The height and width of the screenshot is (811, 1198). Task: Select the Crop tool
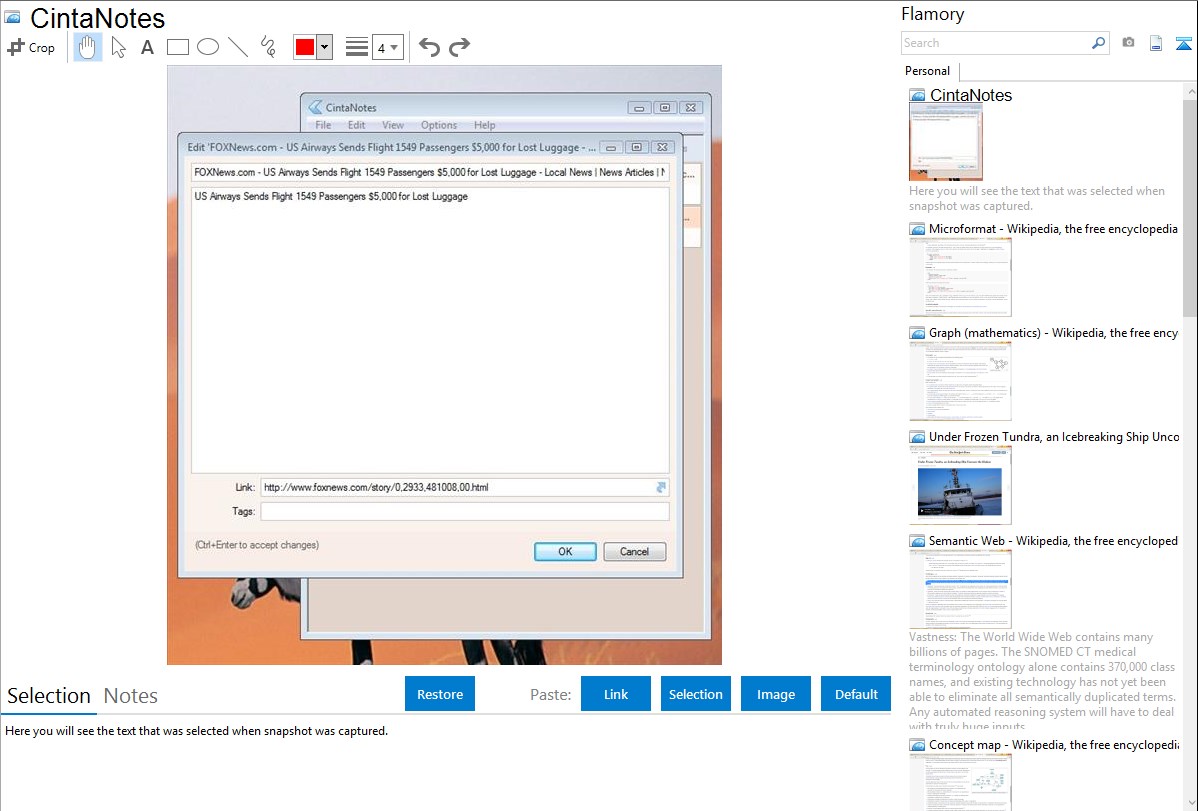coord(31,47)
